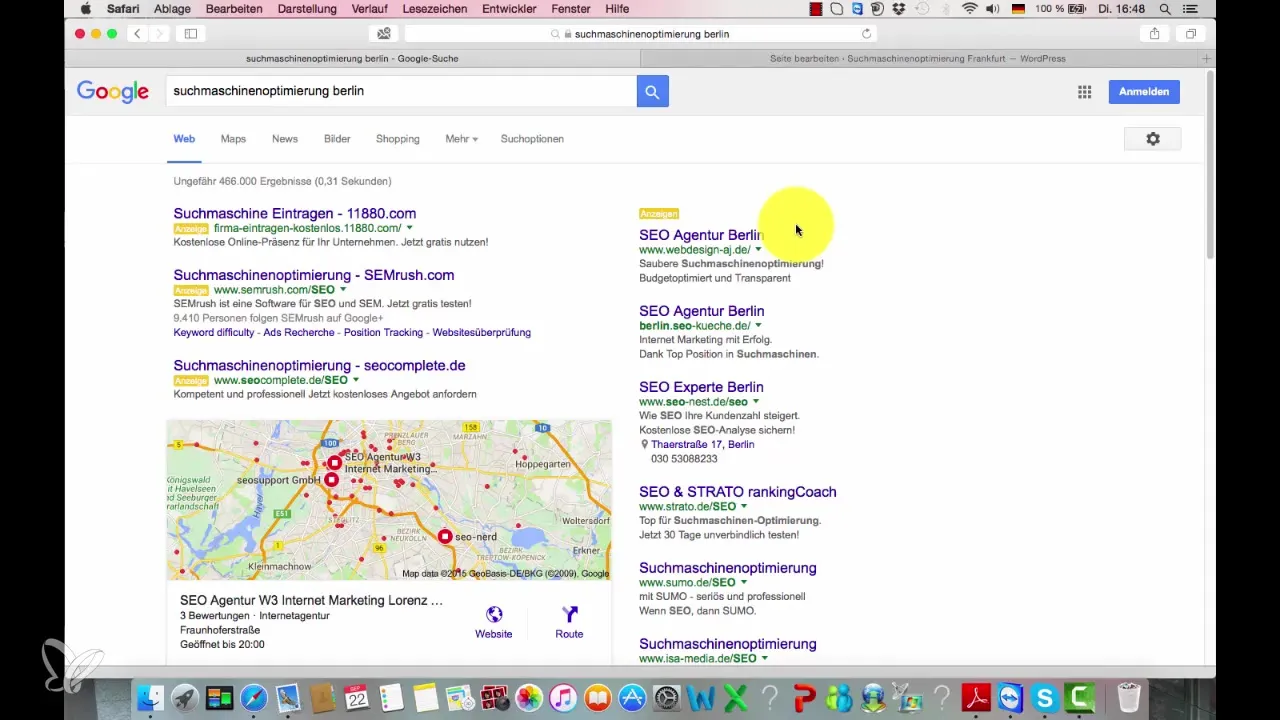Open the Trash in dock
The width and height of the screenshot is (1280, 720).
1129,697
